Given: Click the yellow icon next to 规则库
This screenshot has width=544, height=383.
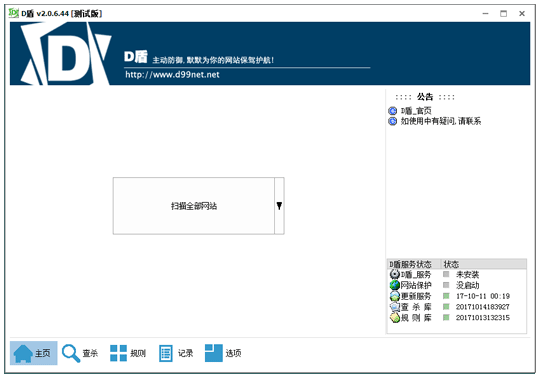Looking at the screenshot, I should tap(394, 317).
